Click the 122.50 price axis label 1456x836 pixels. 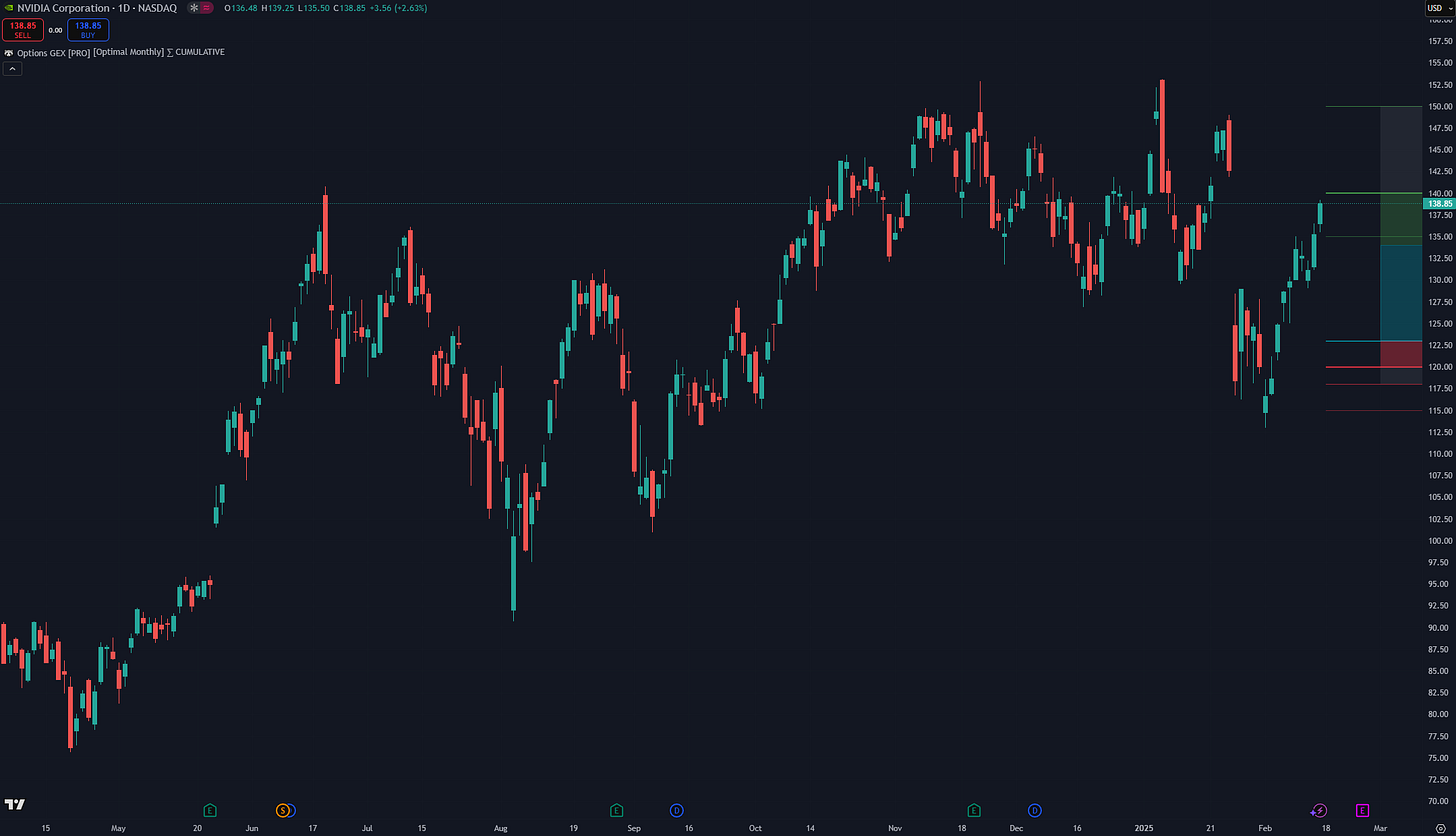point(1440,345)
